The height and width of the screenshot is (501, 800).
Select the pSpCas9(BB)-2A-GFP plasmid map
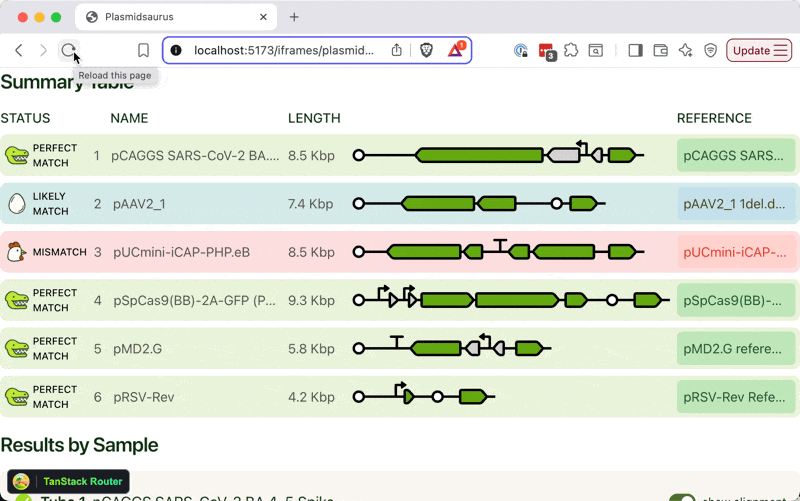[x=510, y=300]
